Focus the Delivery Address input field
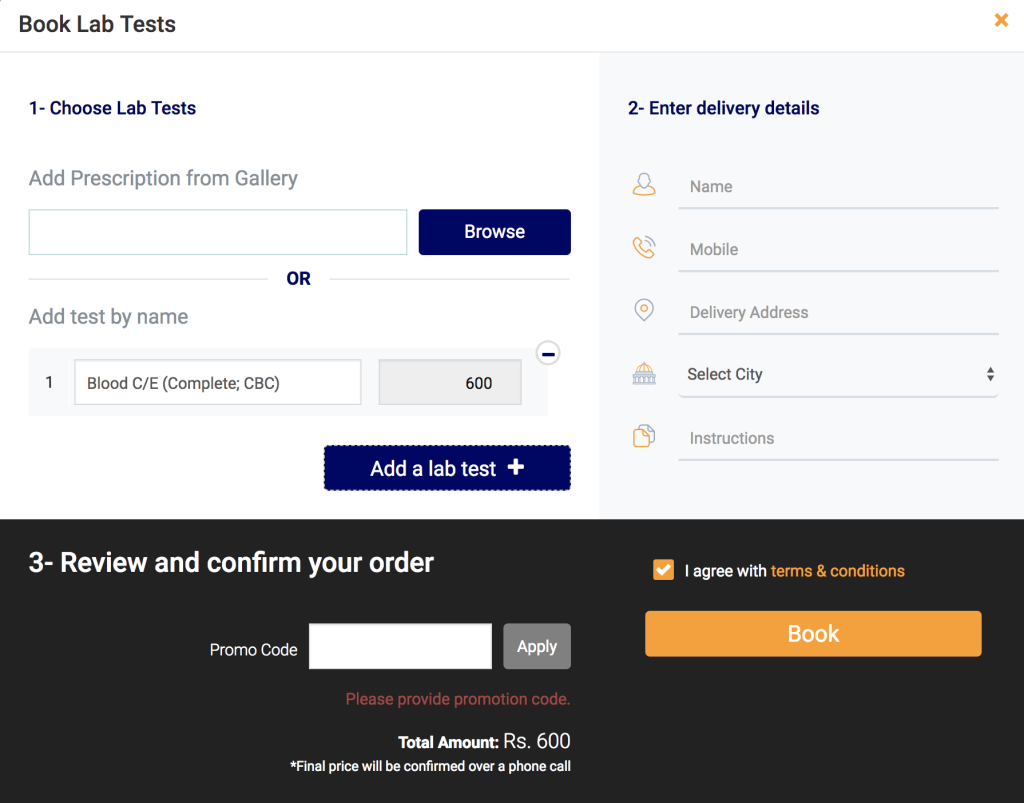Screen dimensions: 1024x803 click(839, 313)
